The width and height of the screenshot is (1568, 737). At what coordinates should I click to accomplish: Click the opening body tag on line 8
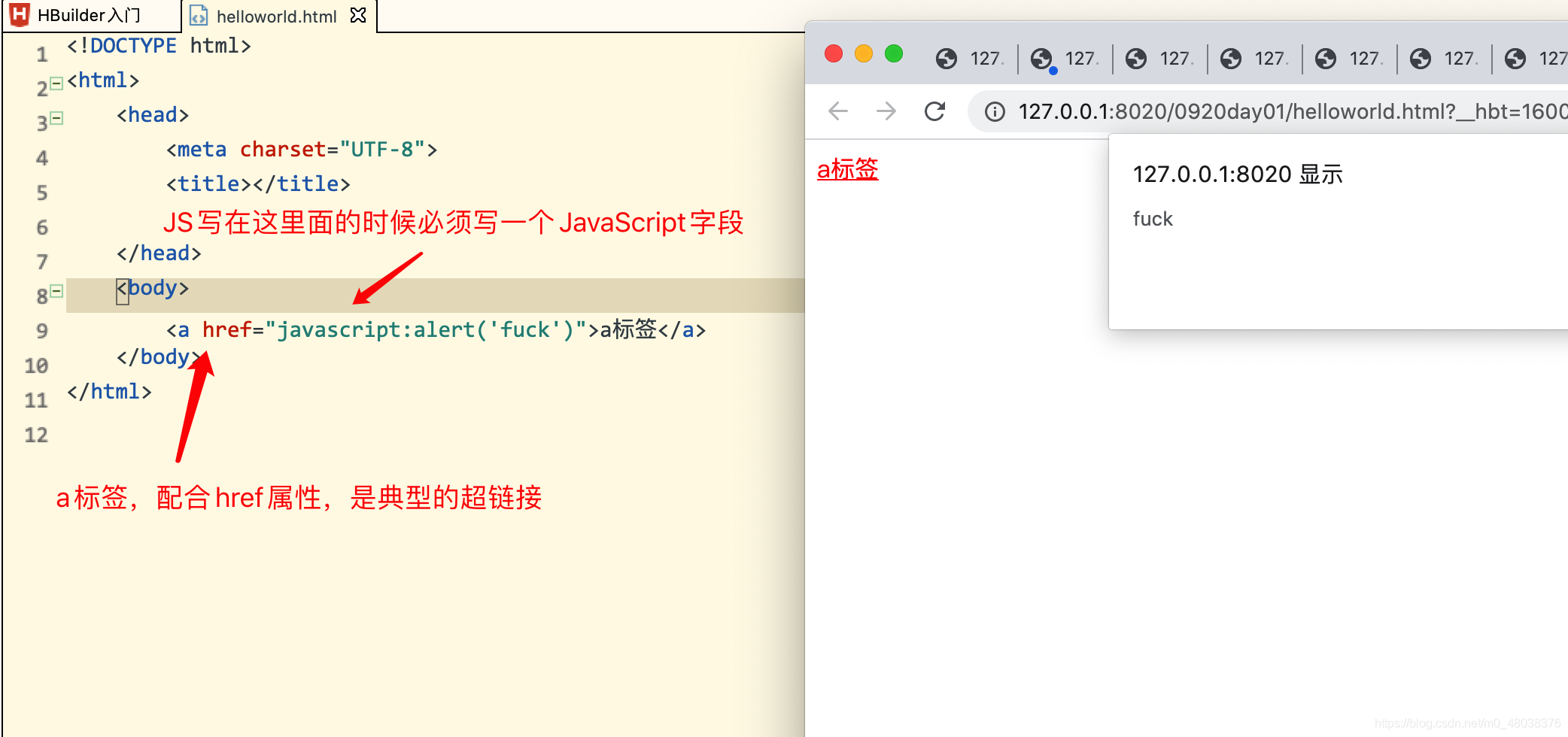[153, 288]
